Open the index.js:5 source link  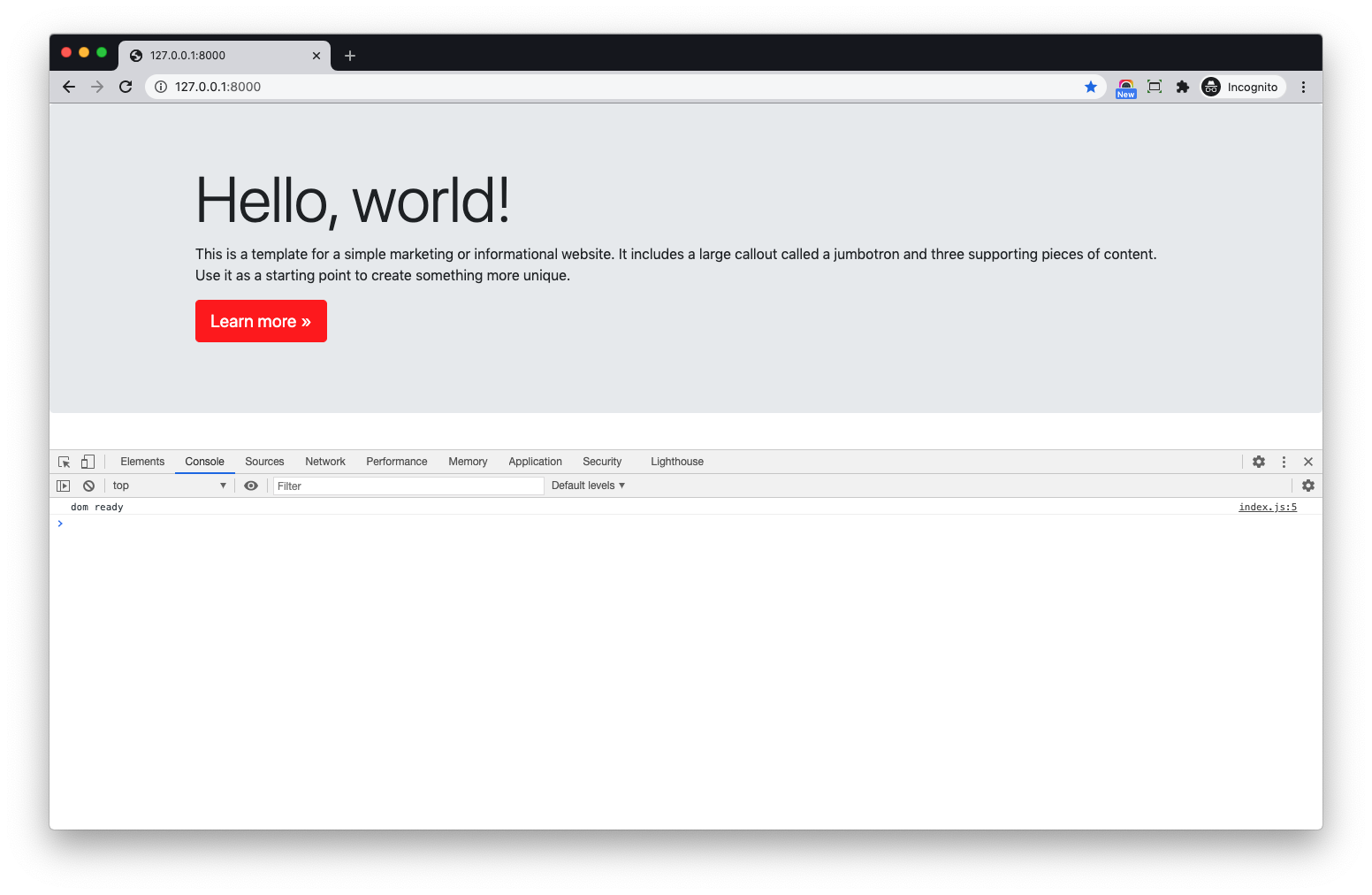tap(1267, 507)
